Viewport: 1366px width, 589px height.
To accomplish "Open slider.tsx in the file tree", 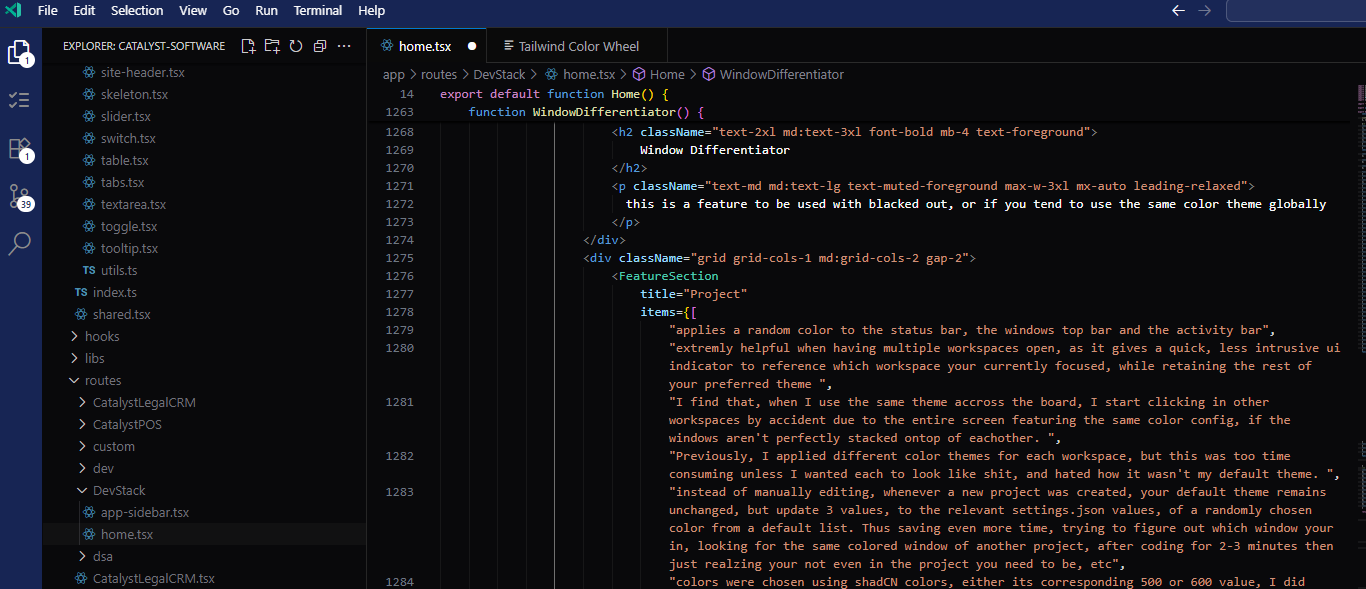I will click(x=126, y=116).
